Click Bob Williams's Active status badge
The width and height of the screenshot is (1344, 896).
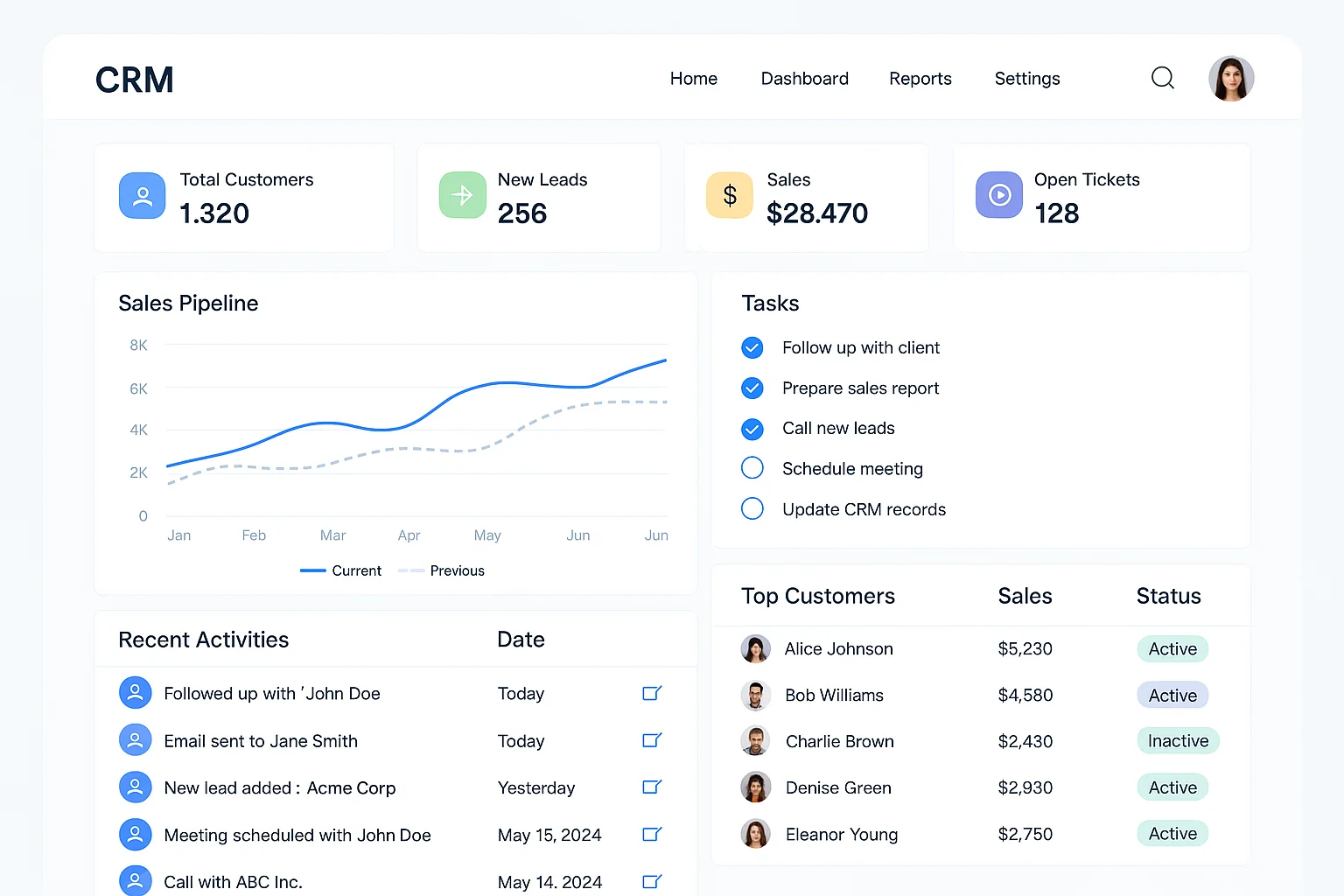pos(1172,695)
